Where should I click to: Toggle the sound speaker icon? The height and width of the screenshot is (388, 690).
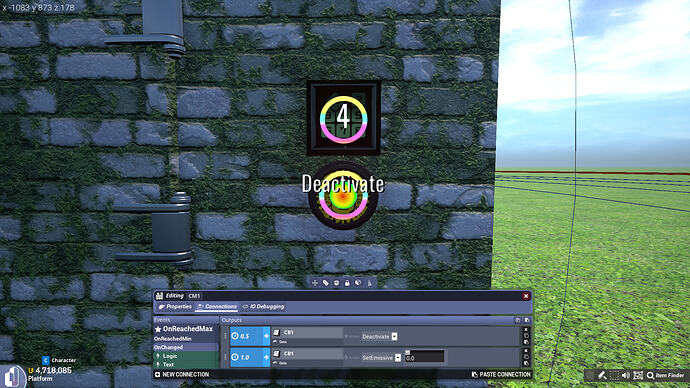point(626,375)
